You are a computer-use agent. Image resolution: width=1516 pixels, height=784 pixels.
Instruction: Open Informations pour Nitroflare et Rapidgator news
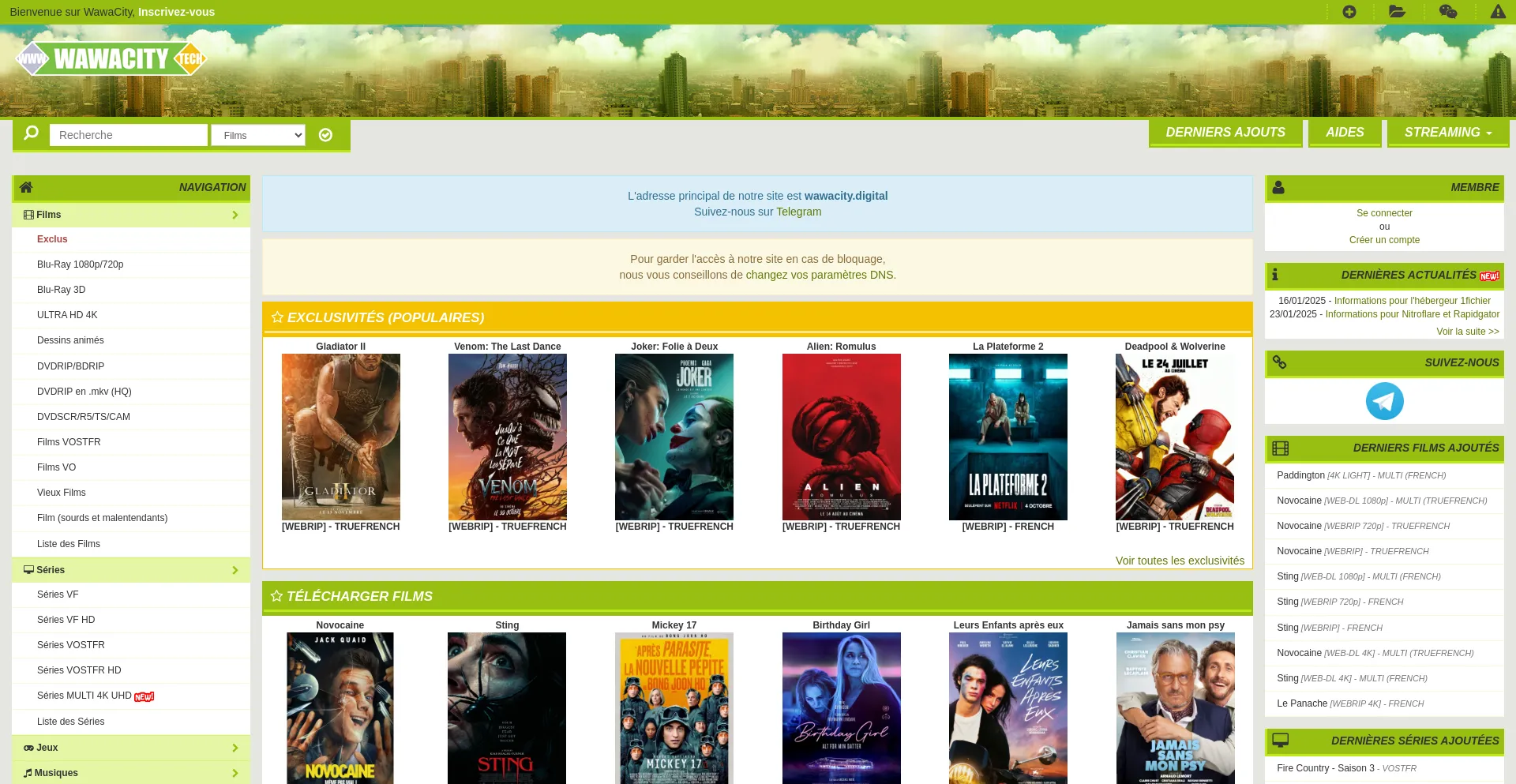point(1413,314)
